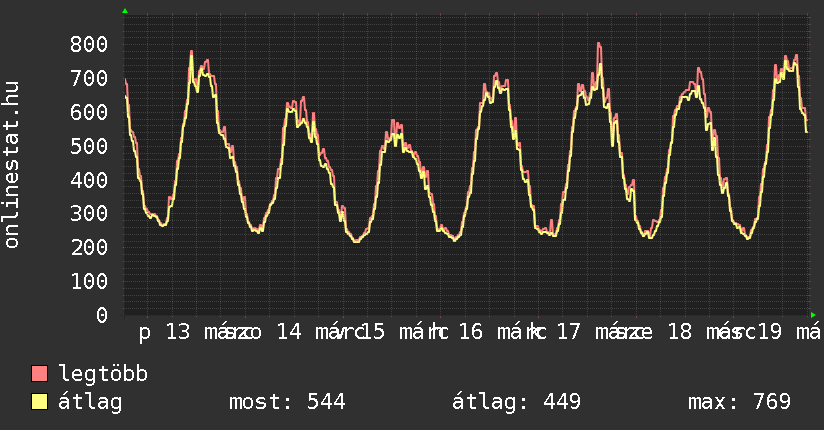Click the highest red peak near 17 márc
The height and width of the screenshot is (430, 824).
click(x=599, y=44)
